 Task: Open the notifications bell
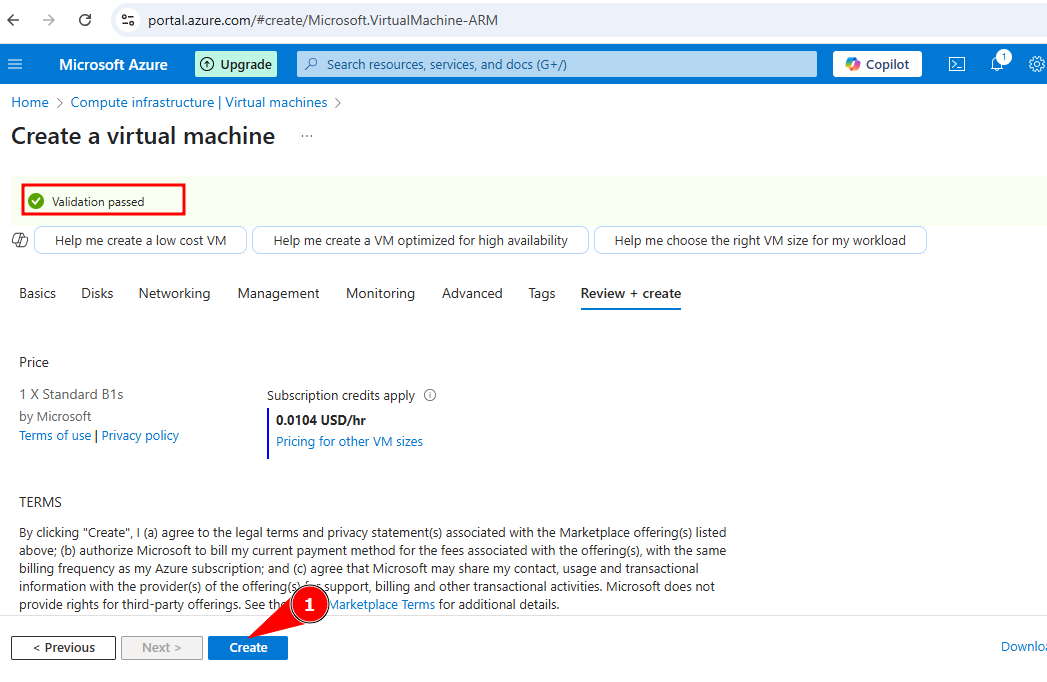[x=998, y=63]
